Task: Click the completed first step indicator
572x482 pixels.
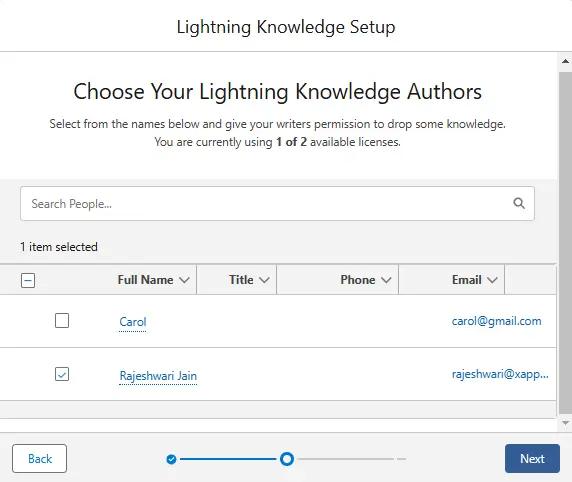Action: pos(171,459)
